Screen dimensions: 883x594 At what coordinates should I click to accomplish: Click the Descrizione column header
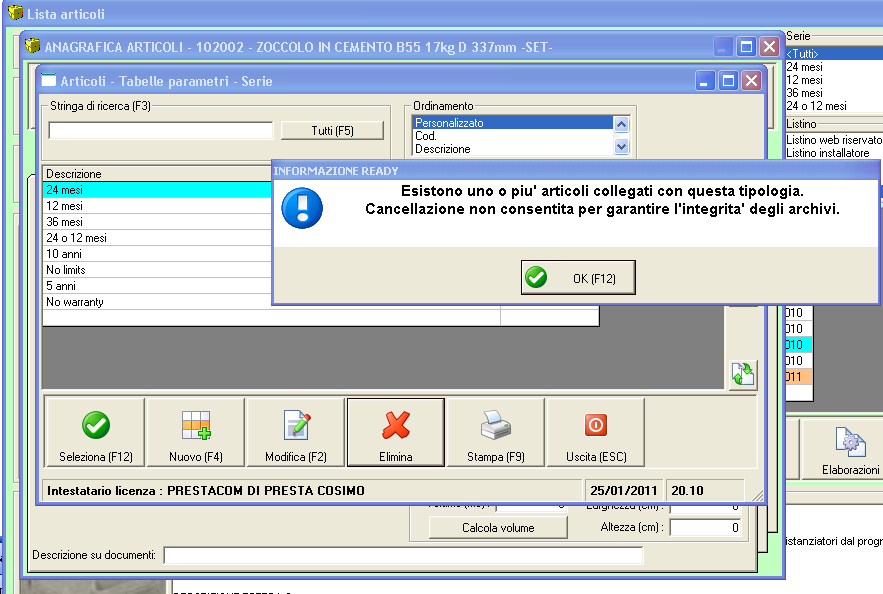point(157,173)
